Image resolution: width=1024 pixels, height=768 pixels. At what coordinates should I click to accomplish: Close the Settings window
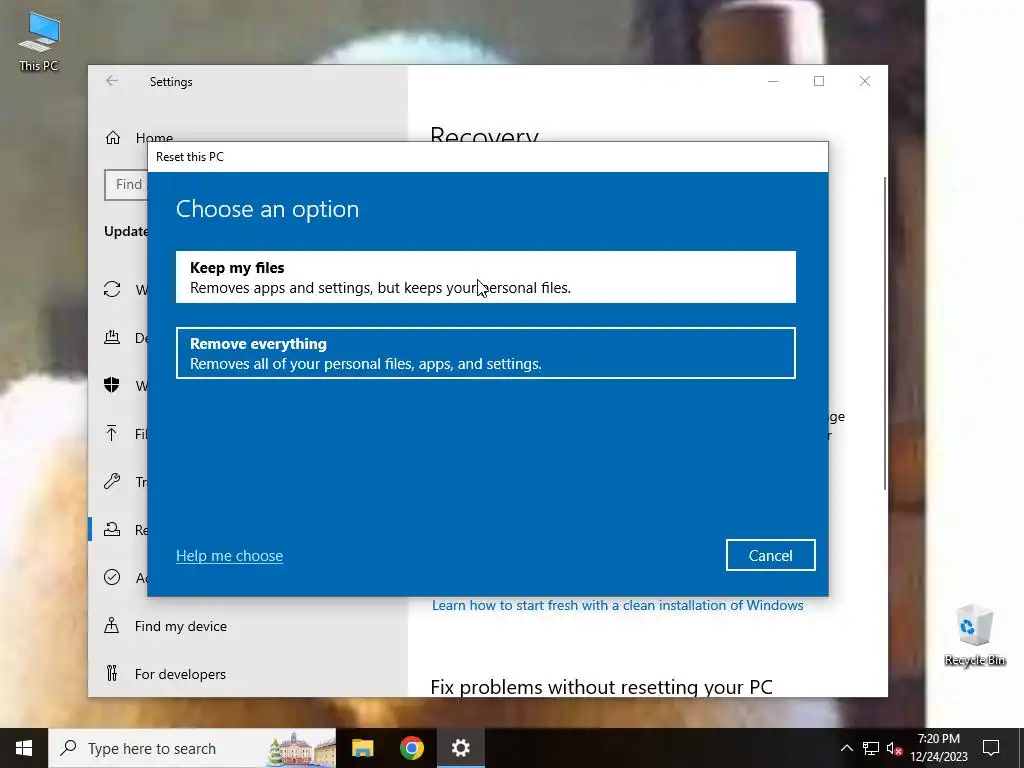pyautogui.click(x=865, y=81)
